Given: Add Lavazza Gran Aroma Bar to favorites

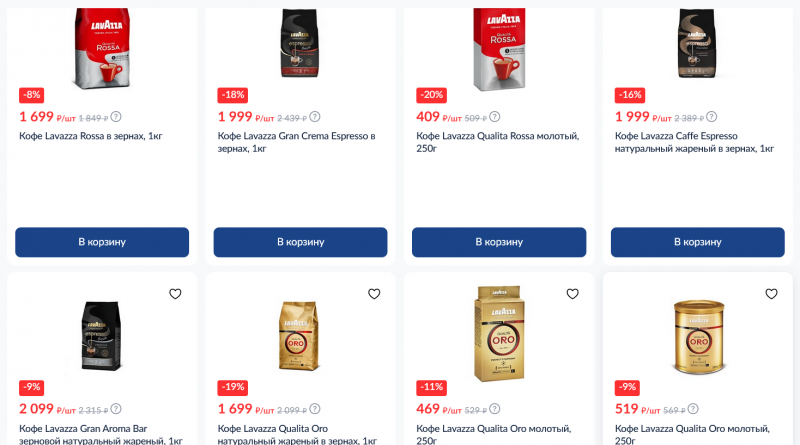Looking at the screenshot, I should (x=175, y=294).
